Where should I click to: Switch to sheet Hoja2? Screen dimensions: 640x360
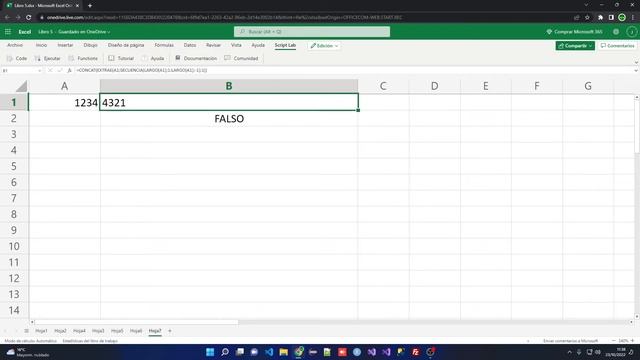pyautogui.click(x=60, y=331)
